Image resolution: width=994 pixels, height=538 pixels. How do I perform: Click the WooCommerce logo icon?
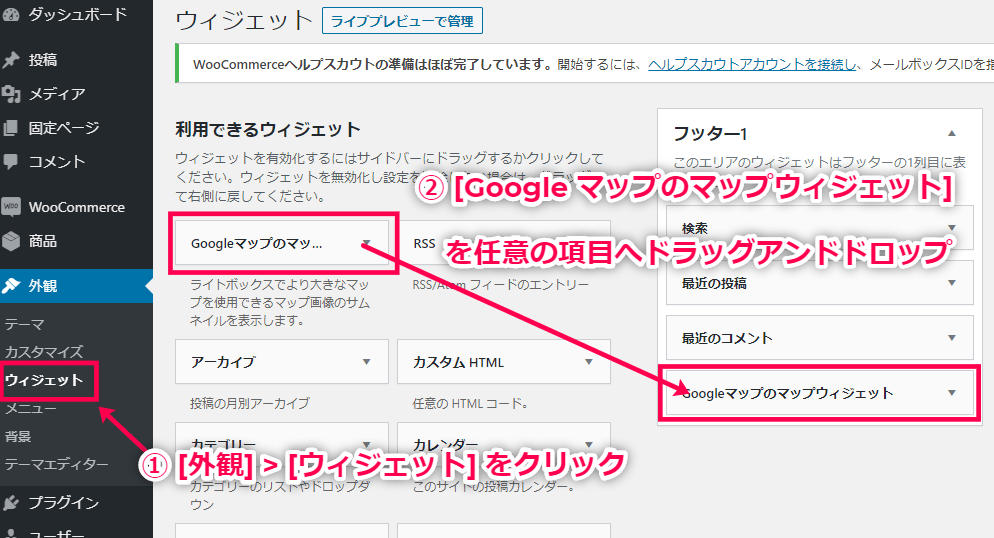(x=11, y=207)
